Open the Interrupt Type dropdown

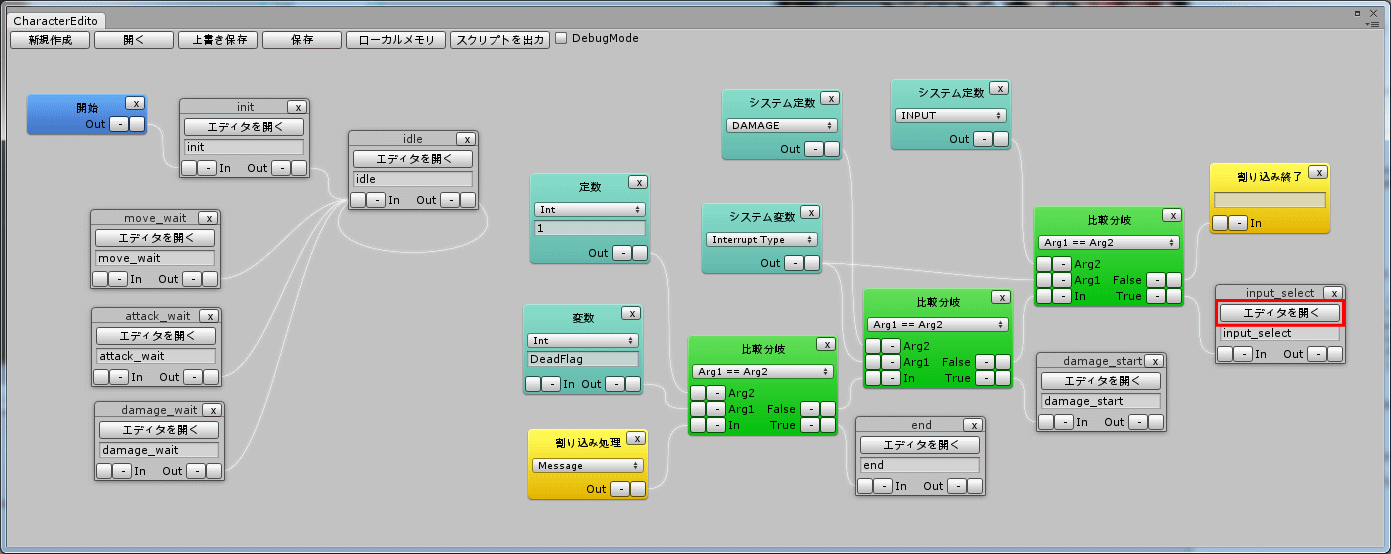point(762,240)
